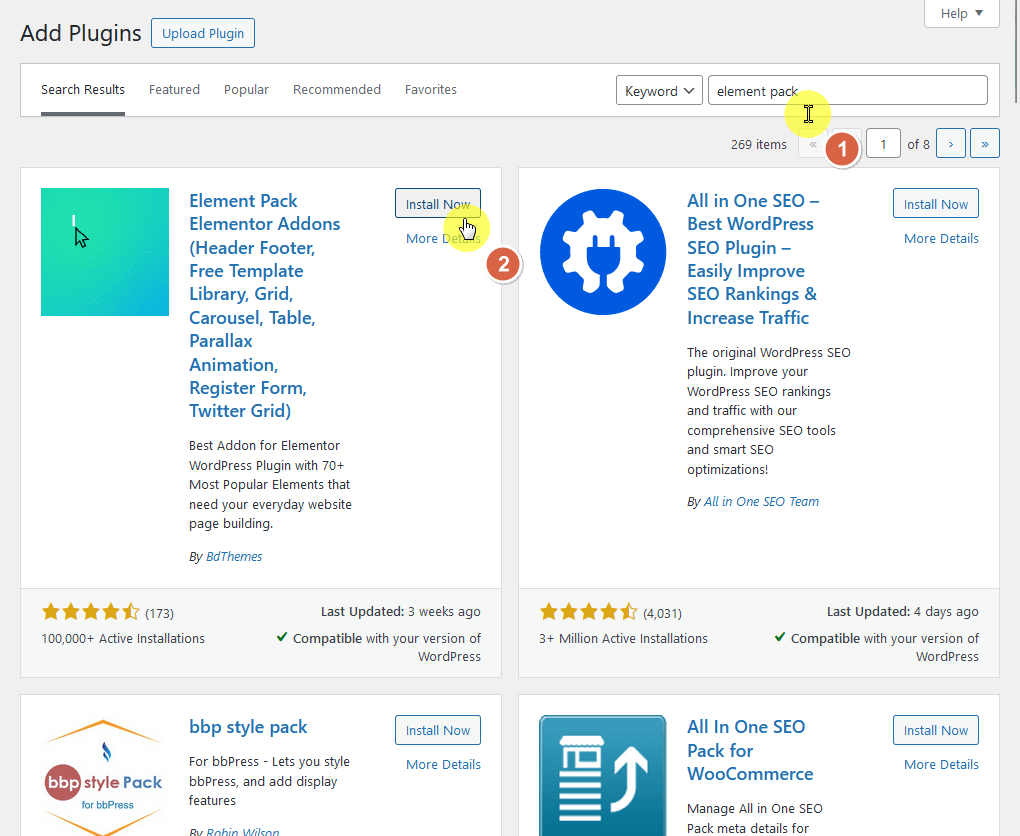The height and width of the screenshot is (836, 1020).
Task: Click the Upload Plugin button
Action: tap(203, 33)
